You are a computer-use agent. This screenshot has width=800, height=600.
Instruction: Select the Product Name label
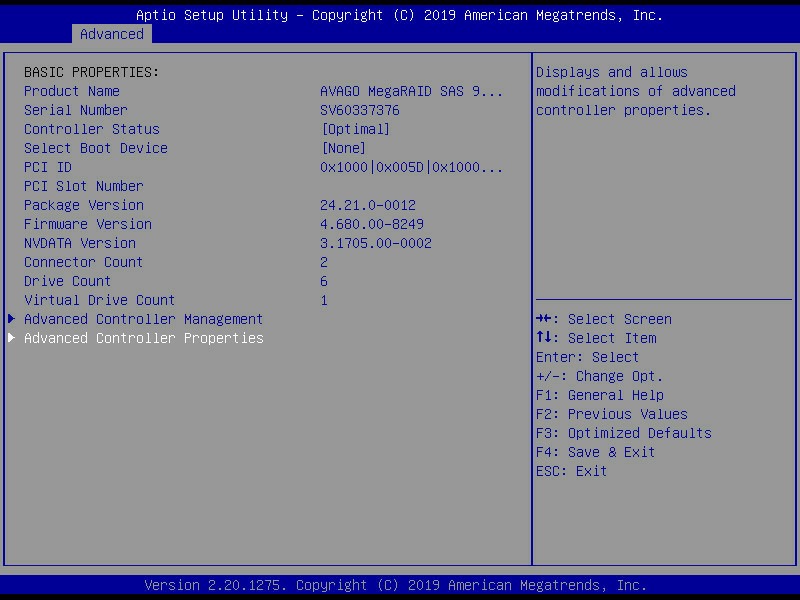click(72, 91)
